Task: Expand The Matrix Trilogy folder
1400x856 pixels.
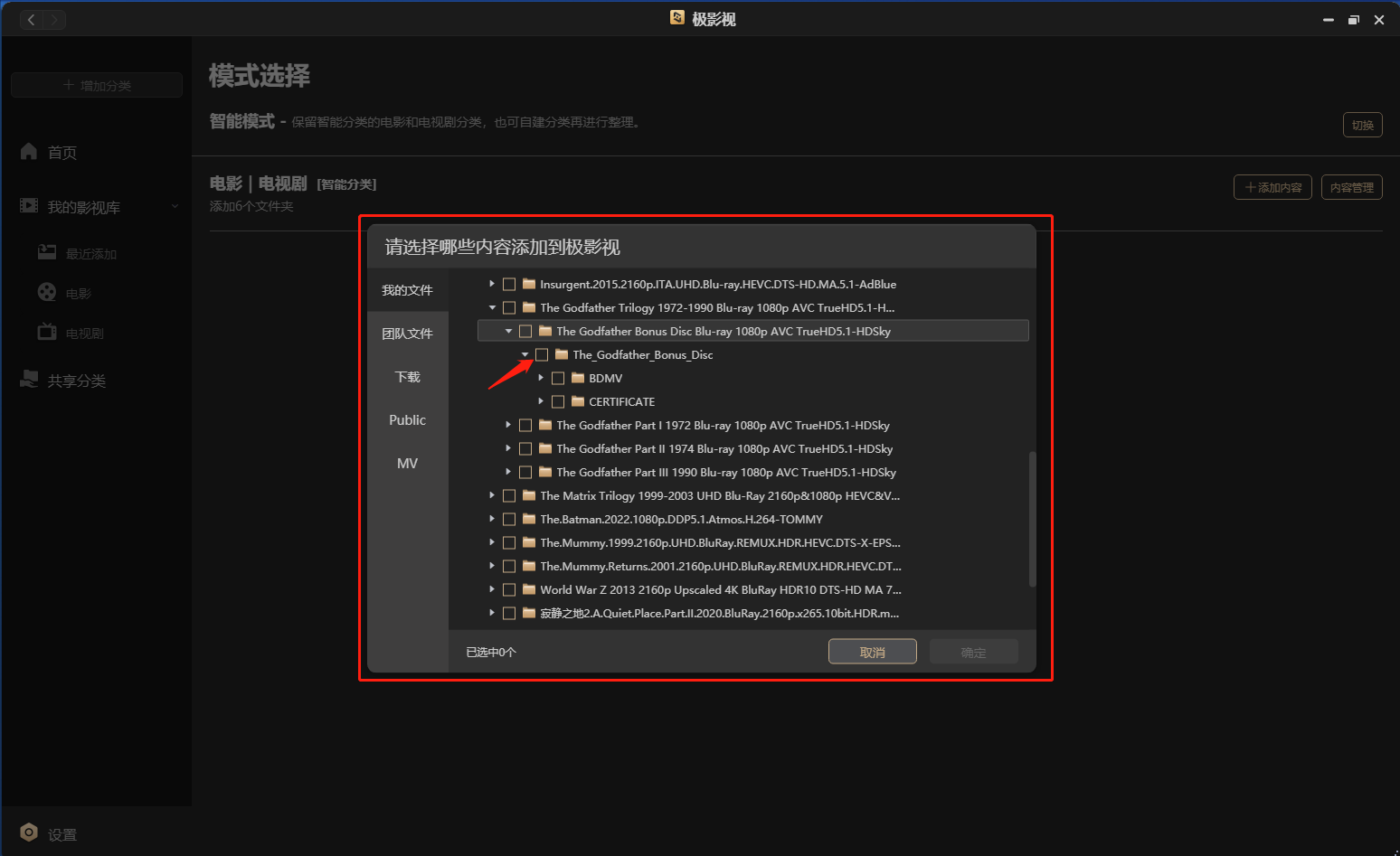Action: pyautogui.click(x=492, y=495)
